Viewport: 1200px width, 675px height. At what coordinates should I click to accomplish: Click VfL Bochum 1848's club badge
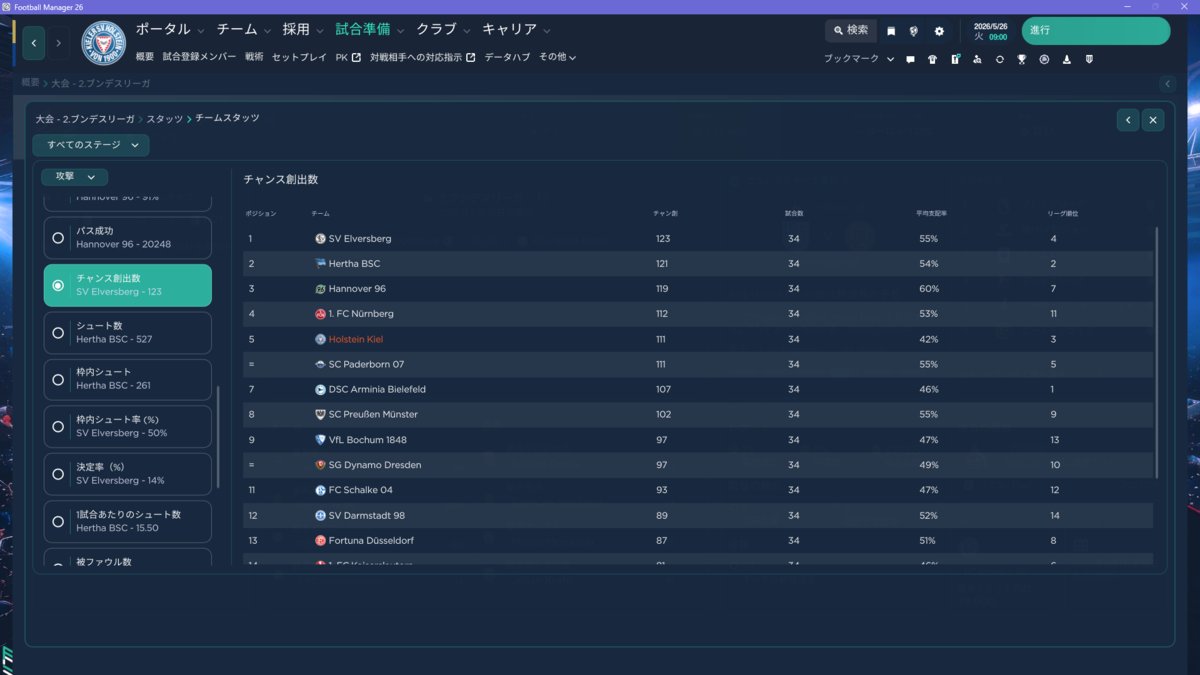(x=320, y=440)
